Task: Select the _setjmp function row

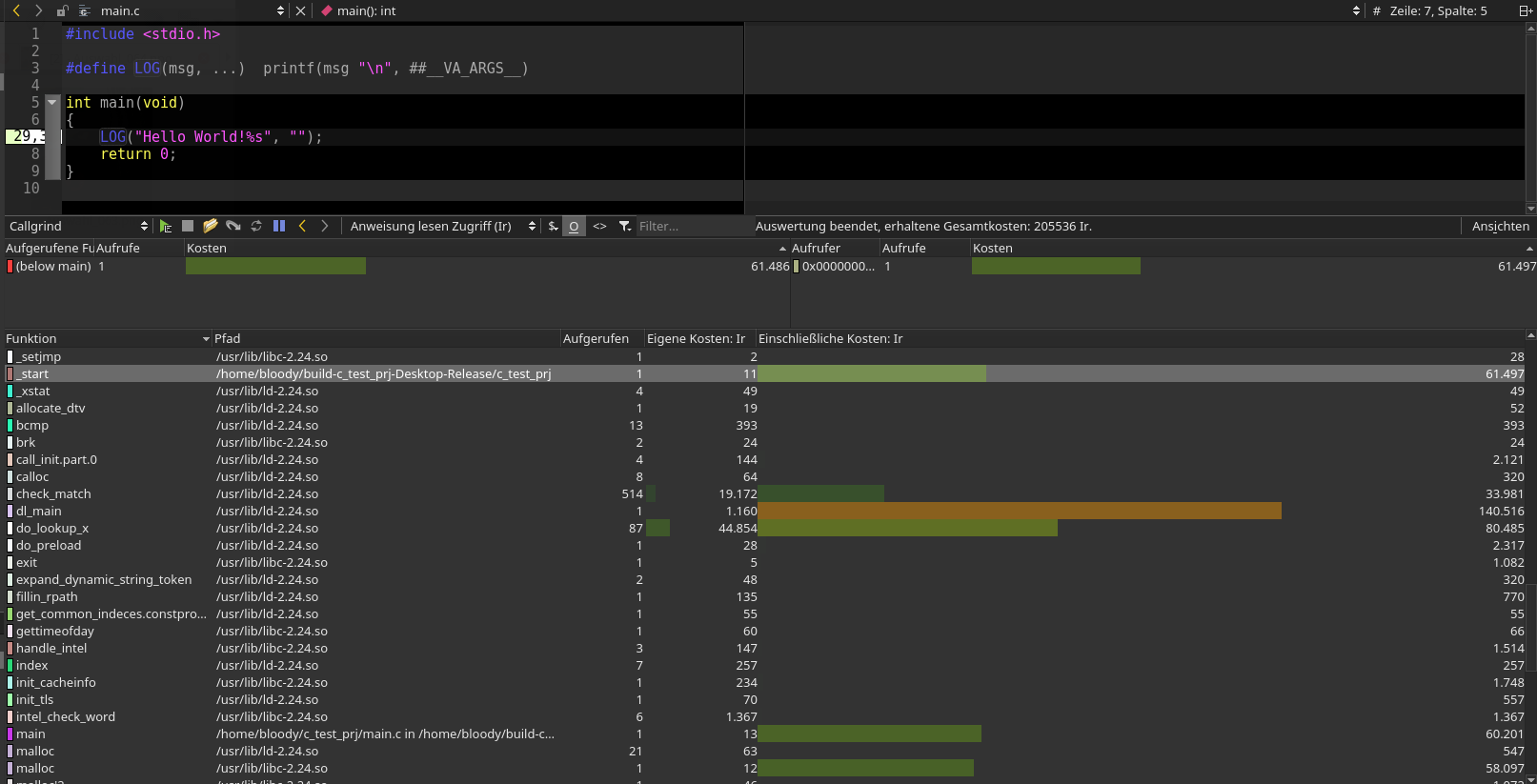Action: 764,356
